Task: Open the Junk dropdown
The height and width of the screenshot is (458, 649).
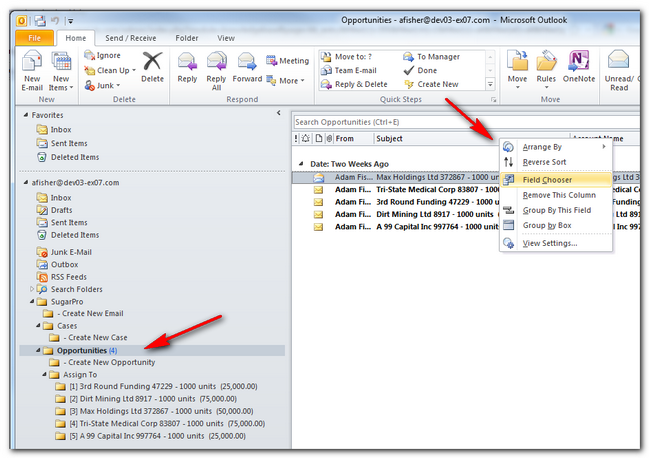Action: tap(102, 86)
